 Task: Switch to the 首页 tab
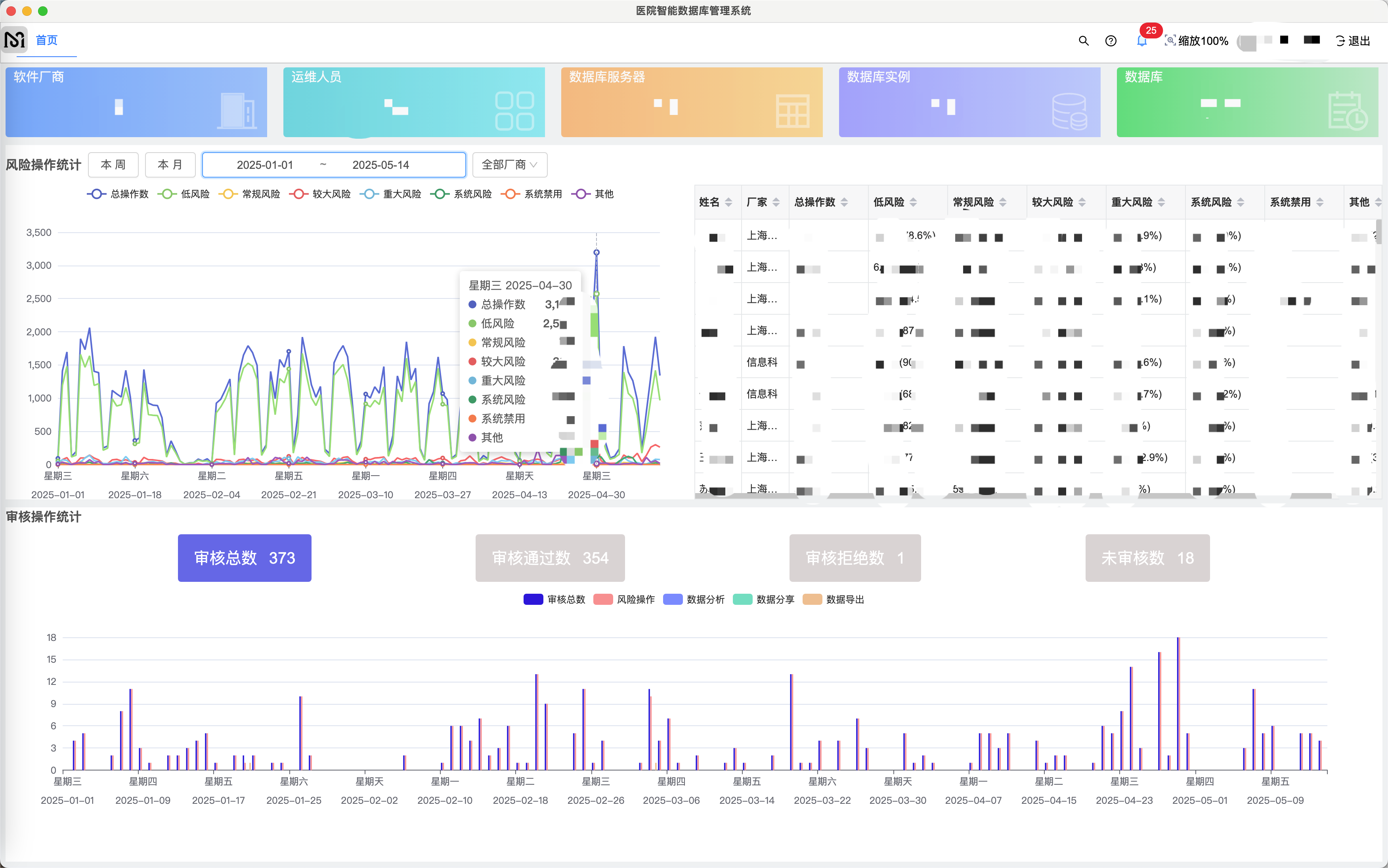pos(46,40)
